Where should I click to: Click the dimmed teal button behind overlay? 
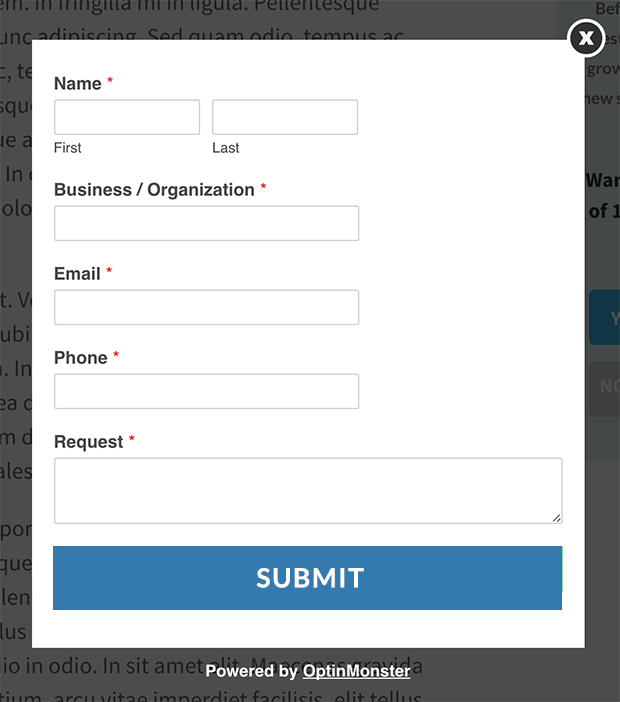point(604,317)
